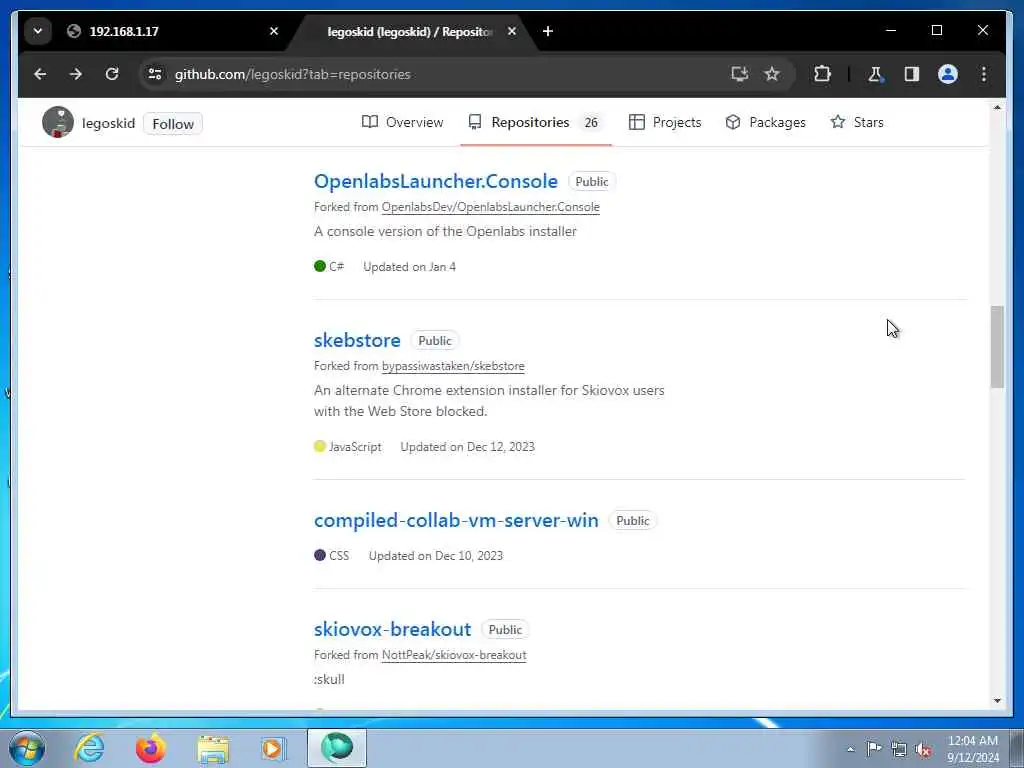Follow the legoskid user
Image resolution: width=1024 pixels, height=768 pixels.
[173, 123]
